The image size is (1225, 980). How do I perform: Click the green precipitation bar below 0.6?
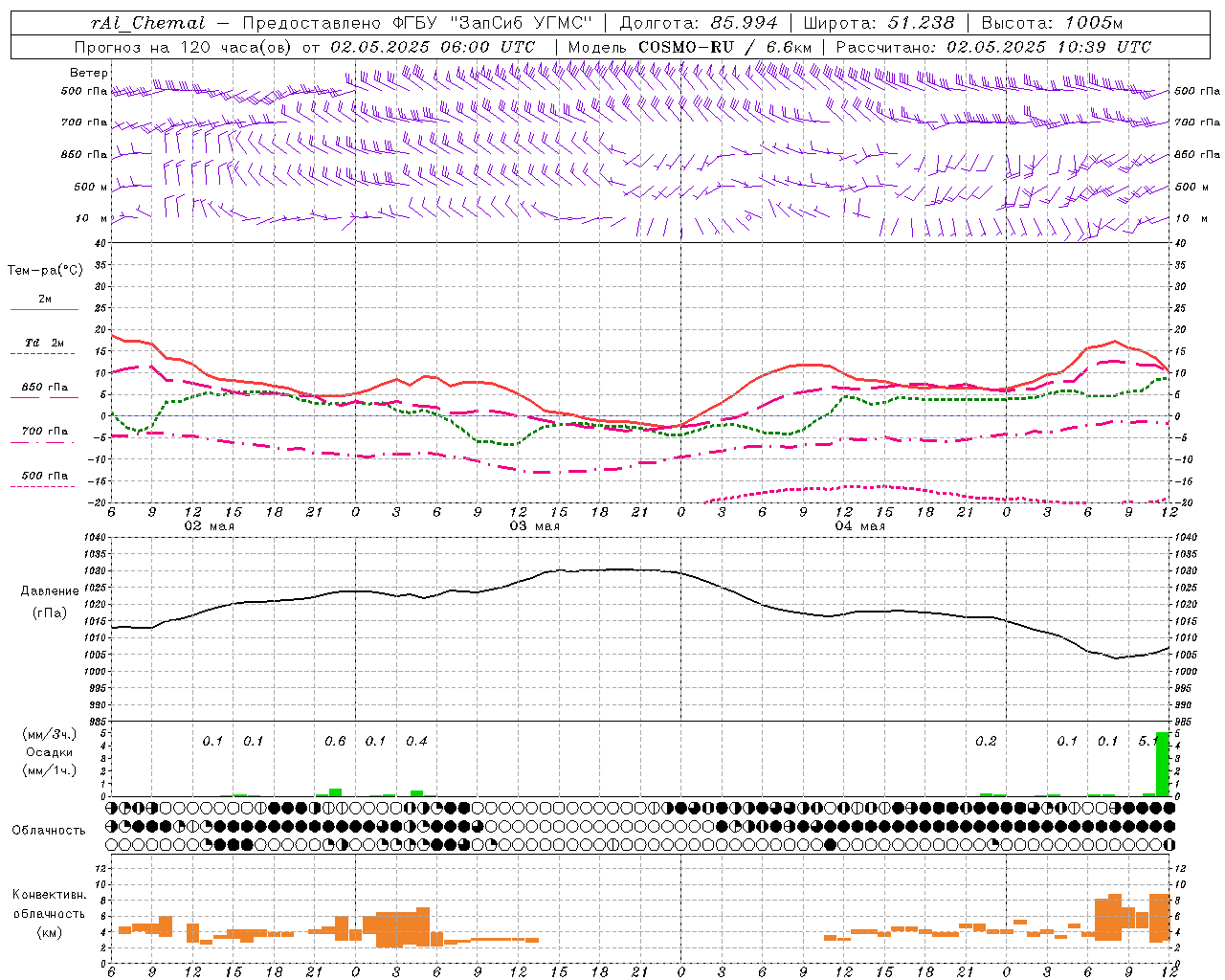coord(335,792)
